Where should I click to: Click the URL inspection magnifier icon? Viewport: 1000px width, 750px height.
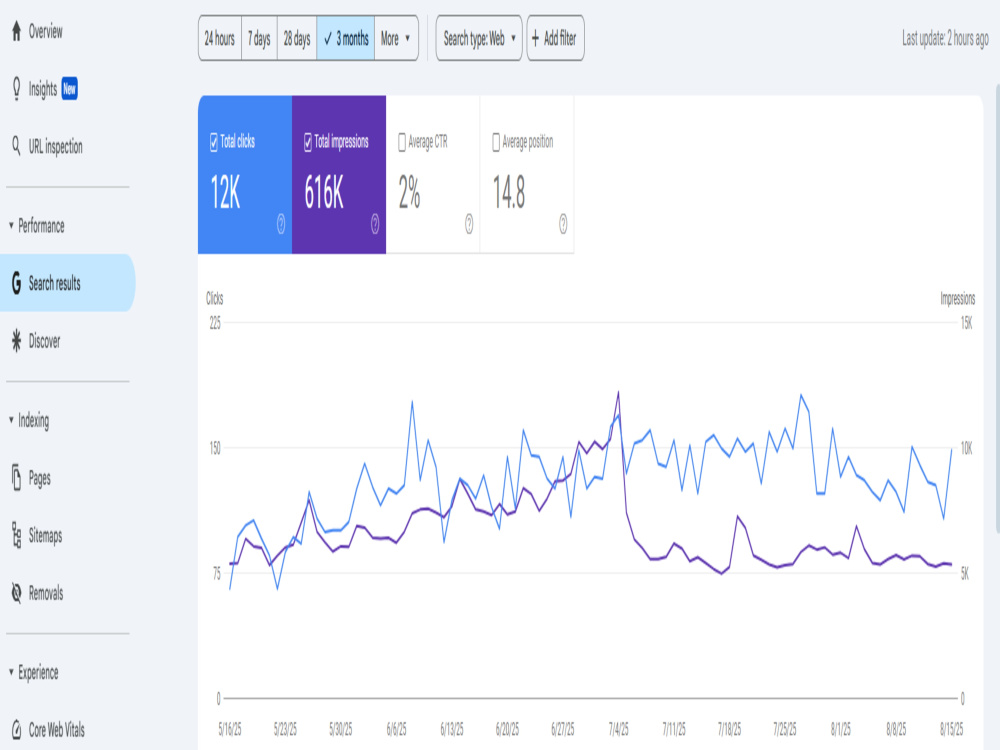17,146
